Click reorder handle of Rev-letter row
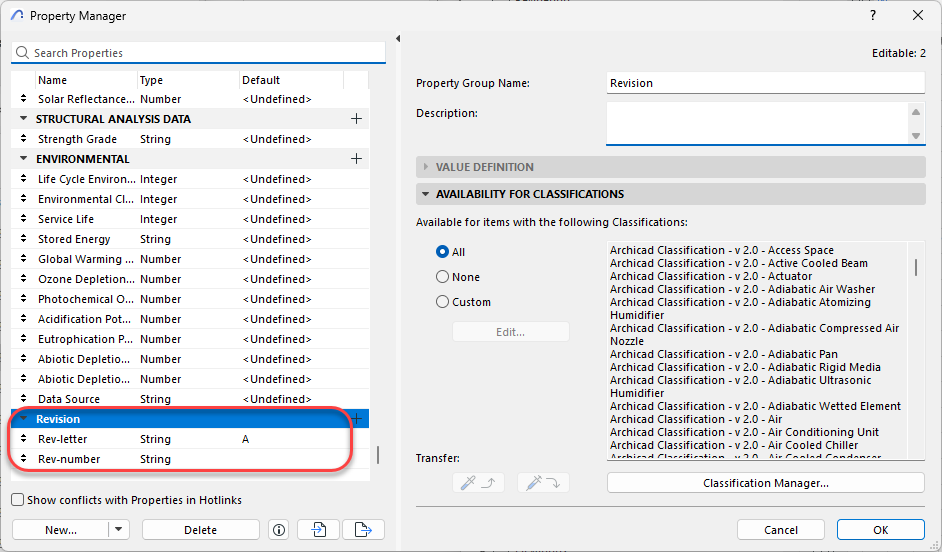The height and width of the screenshot is (552, 942). pos(23,438)
